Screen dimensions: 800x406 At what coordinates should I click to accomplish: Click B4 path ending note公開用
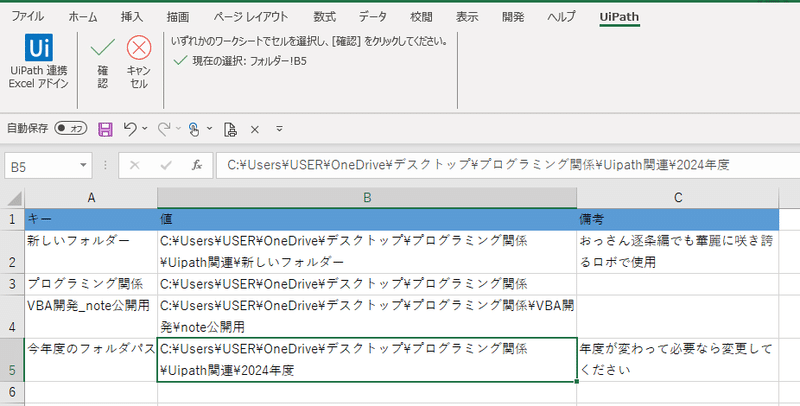pos(367,316)
